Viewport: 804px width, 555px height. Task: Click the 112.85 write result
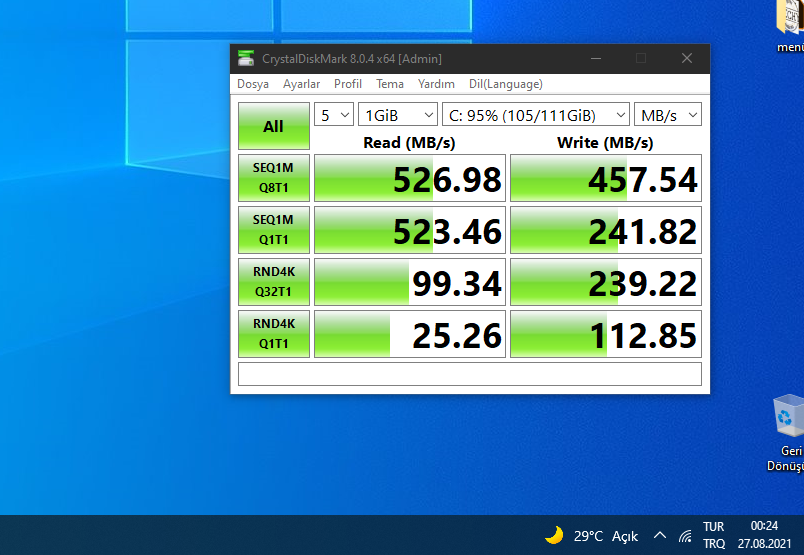606,333
